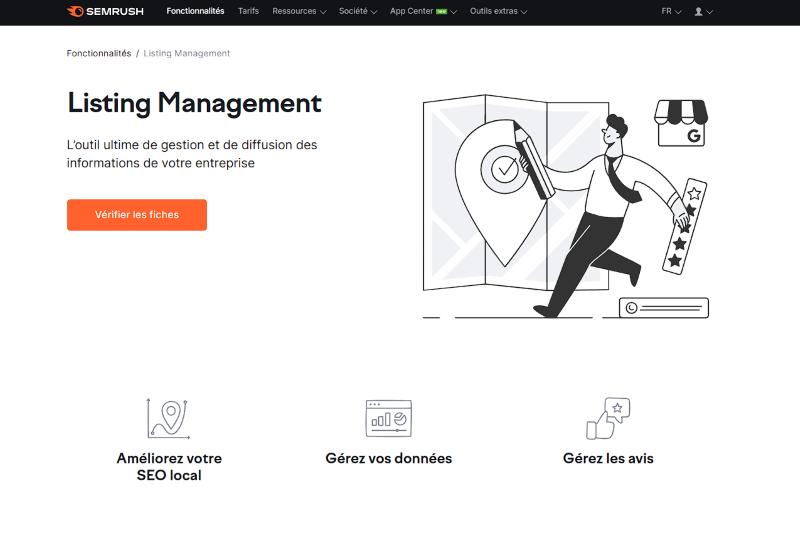This screenshot has width=800, height=533.
Task: Click the data dashboard chart icon
Action: (389, 418)
